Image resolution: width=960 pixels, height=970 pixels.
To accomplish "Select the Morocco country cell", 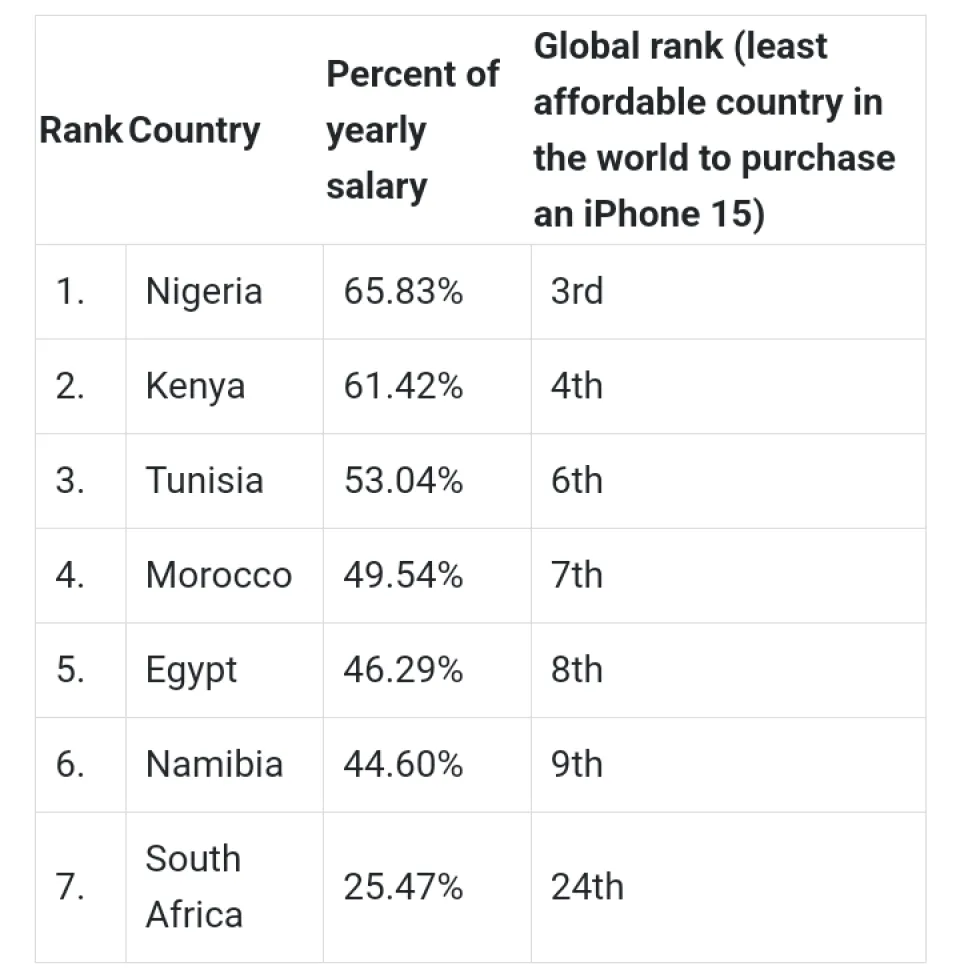I will (218, 575).
